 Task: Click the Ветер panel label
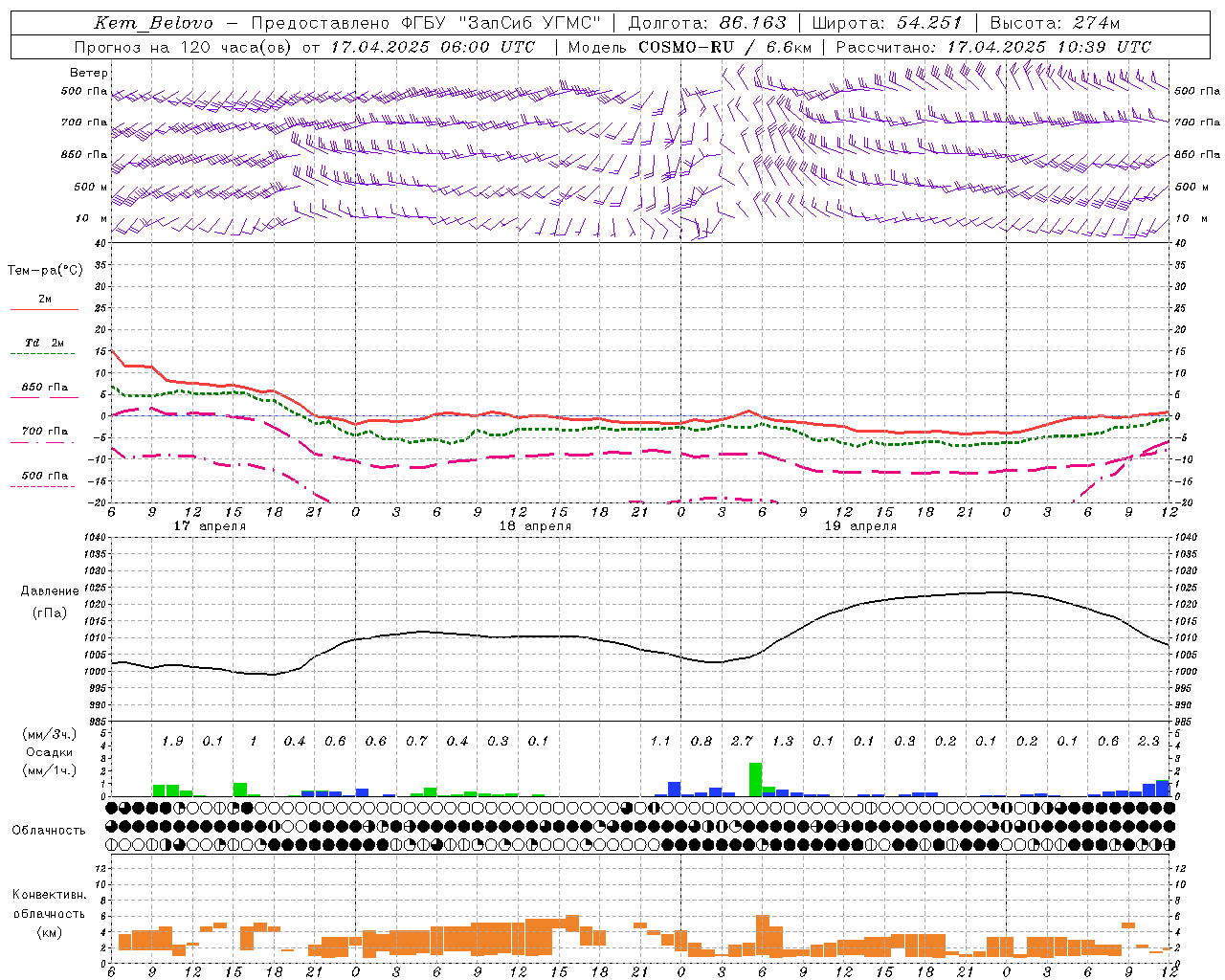pyautogui.click(x=89, y=73)
